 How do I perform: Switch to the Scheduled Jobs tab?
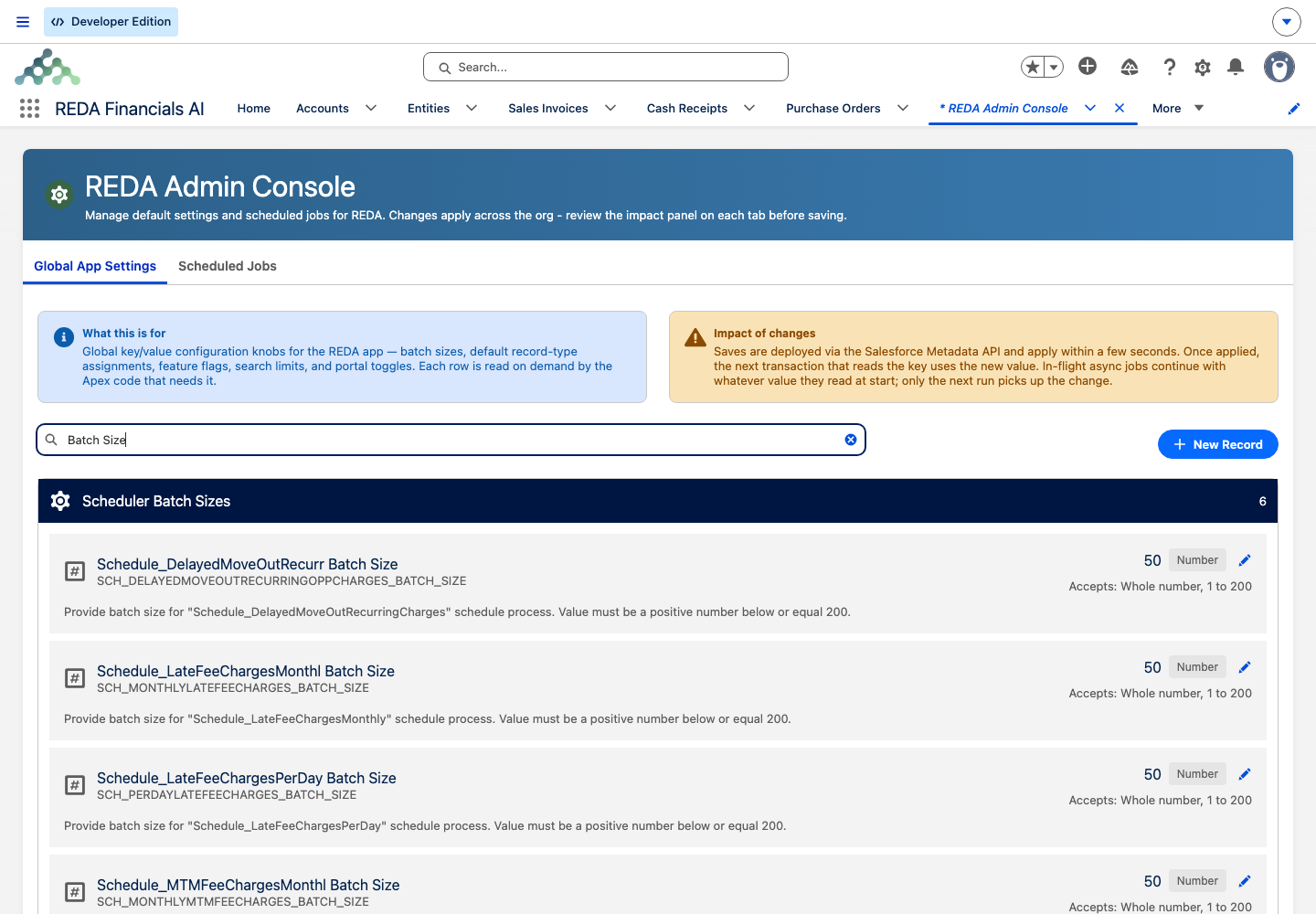(228, 266)
